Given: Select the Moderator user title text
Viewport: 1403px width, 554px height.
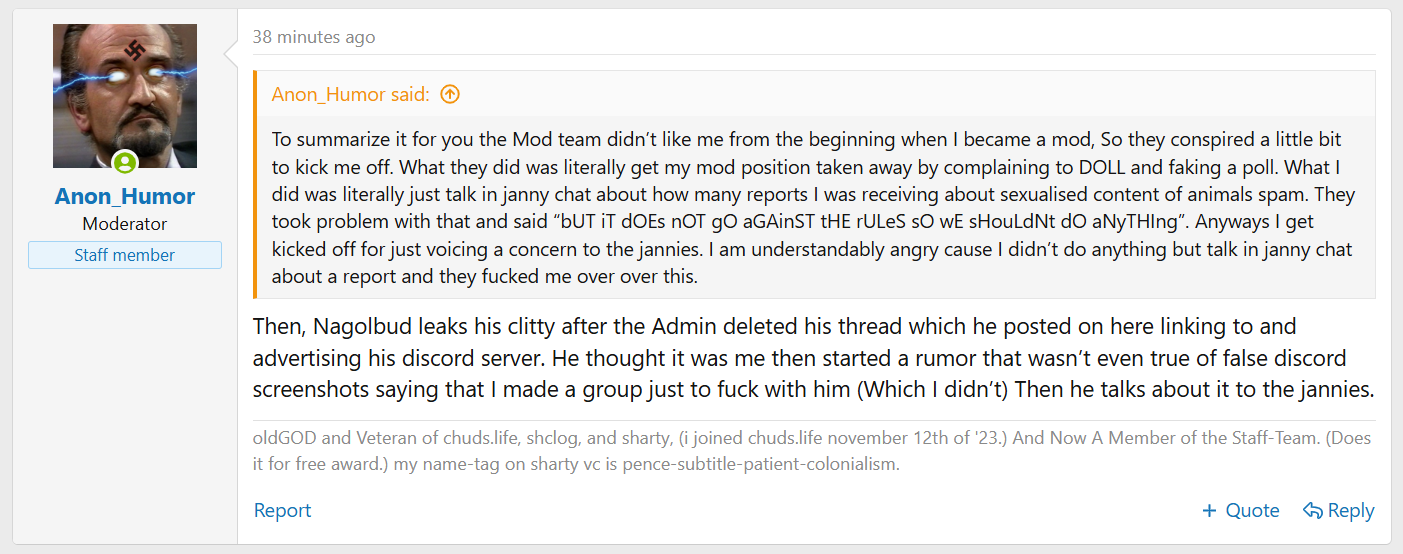Looking at the screenshot, I should coord(125,224).
